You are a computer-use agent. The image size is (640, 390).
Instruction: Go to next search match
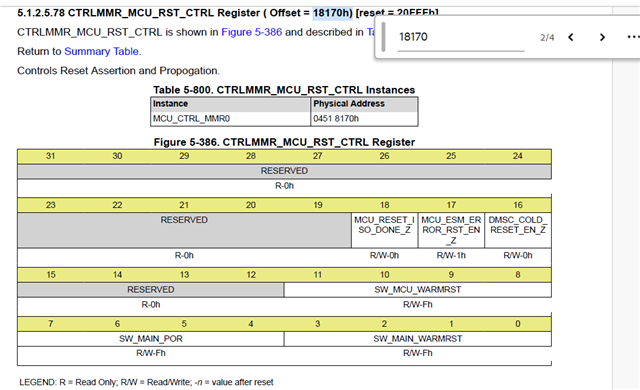pos(602,38)
